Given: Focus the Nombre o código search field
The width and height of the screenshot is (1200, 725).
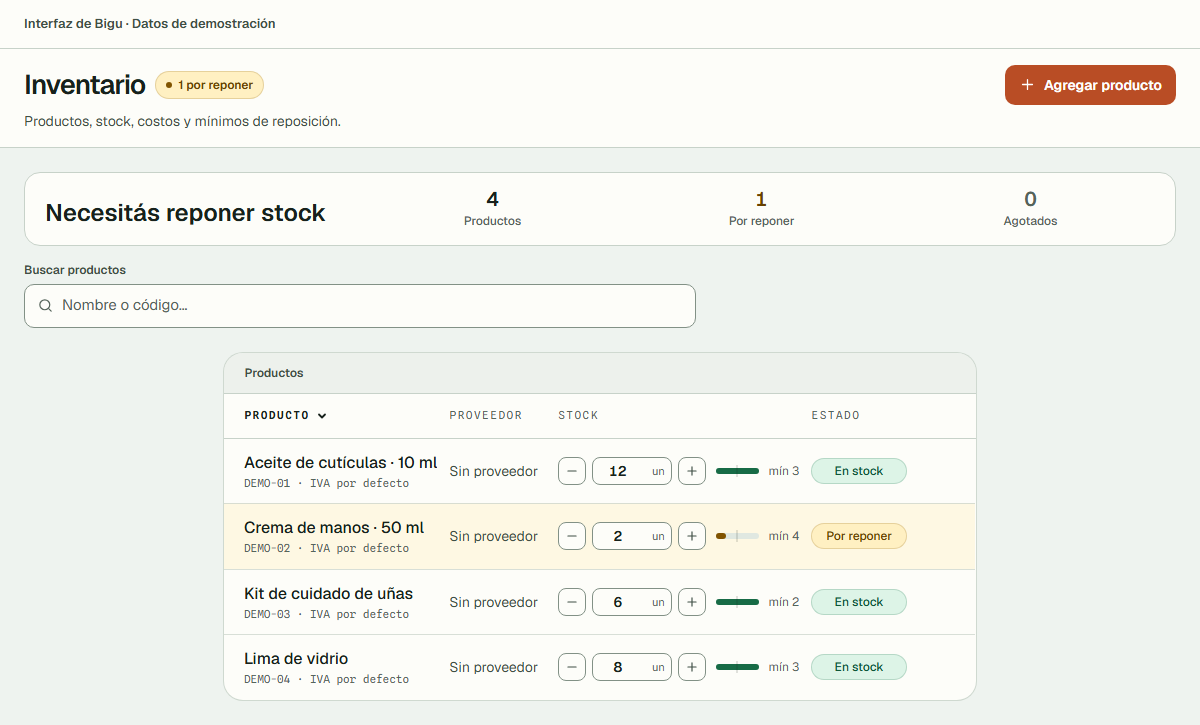Looking at the screenshot, I should 360,306.
